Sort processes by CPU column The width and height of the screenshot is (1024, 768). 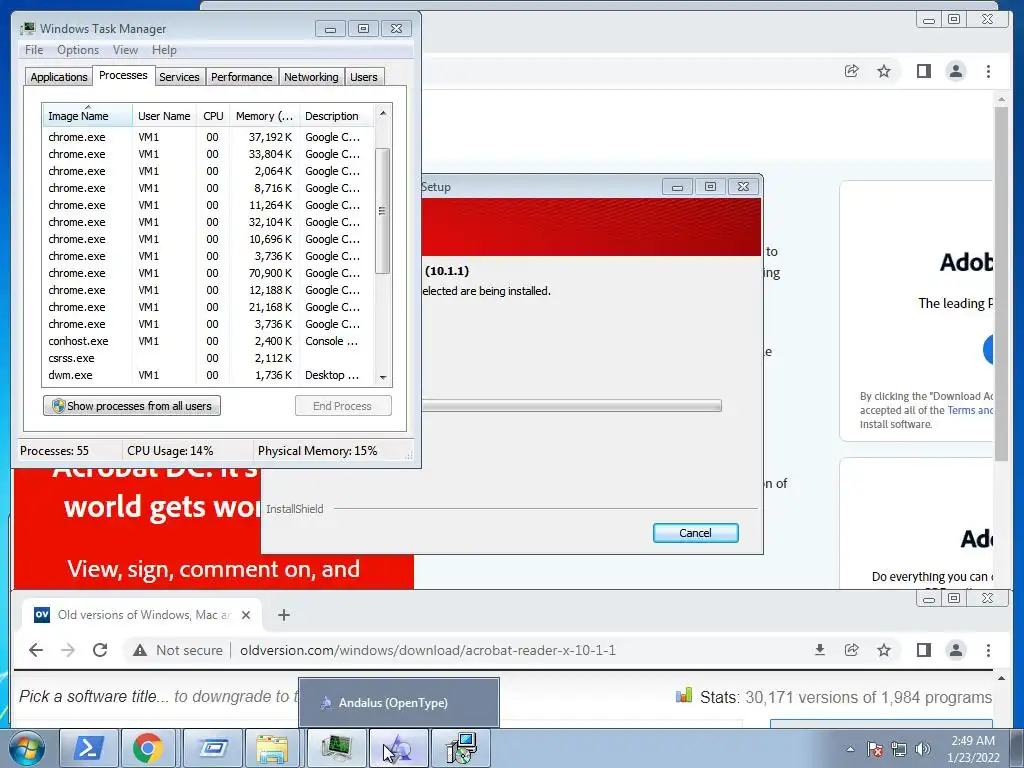click(x=213, y=116)
